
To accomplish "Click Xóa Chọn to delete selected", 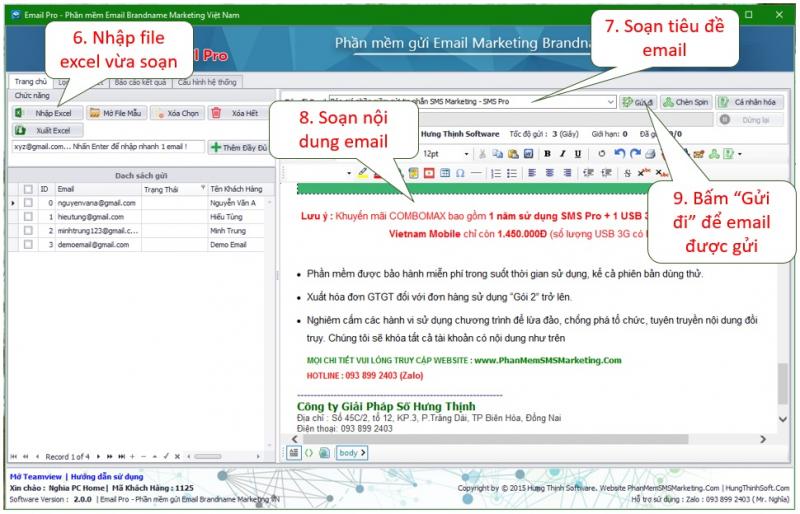I will 178,113.
